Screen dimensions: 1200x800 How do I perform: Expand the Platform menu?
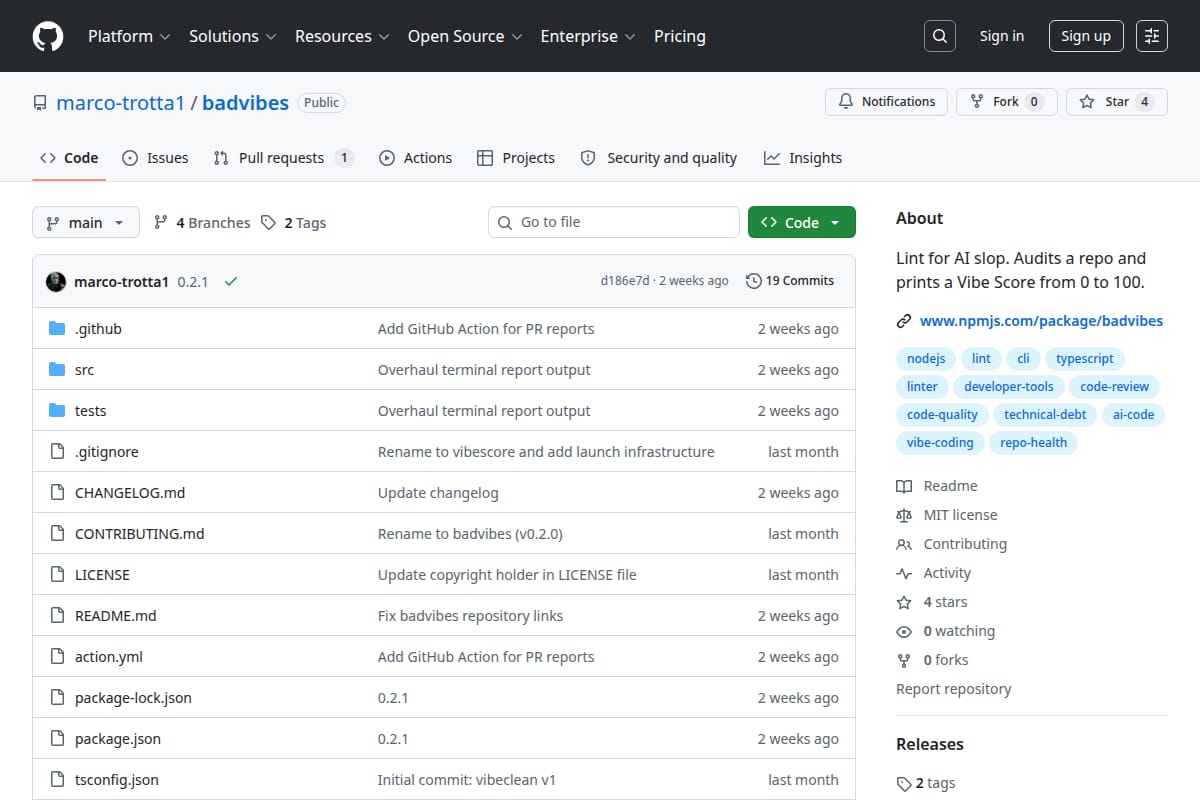pos(129,36)
